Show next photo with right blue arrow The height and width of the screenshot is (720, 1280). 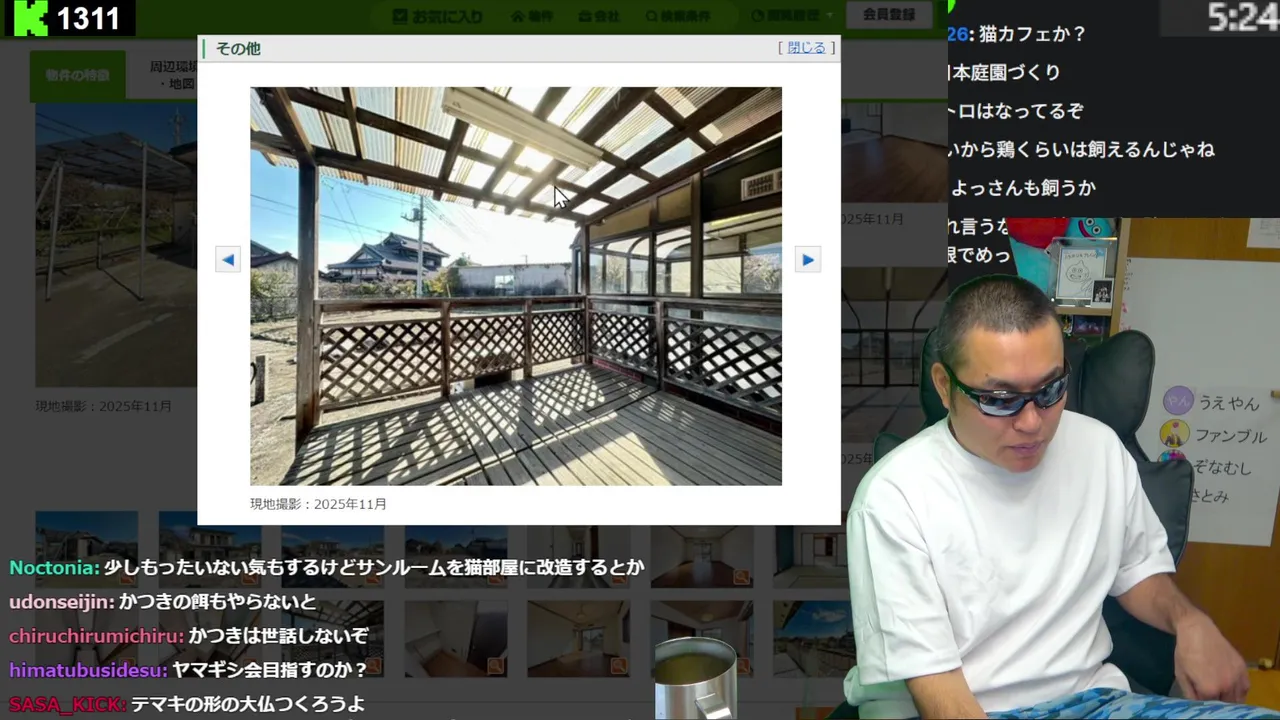coord(807,260)
